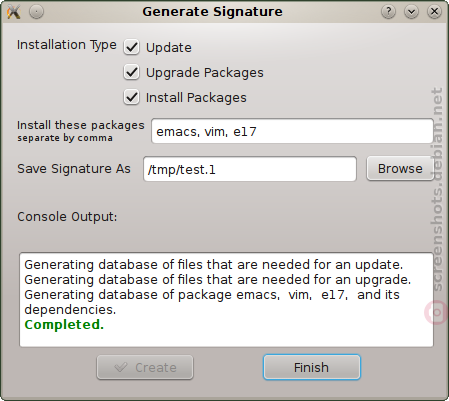
Task: Click the round pin button beside the app icon
Action: point(36,12)
